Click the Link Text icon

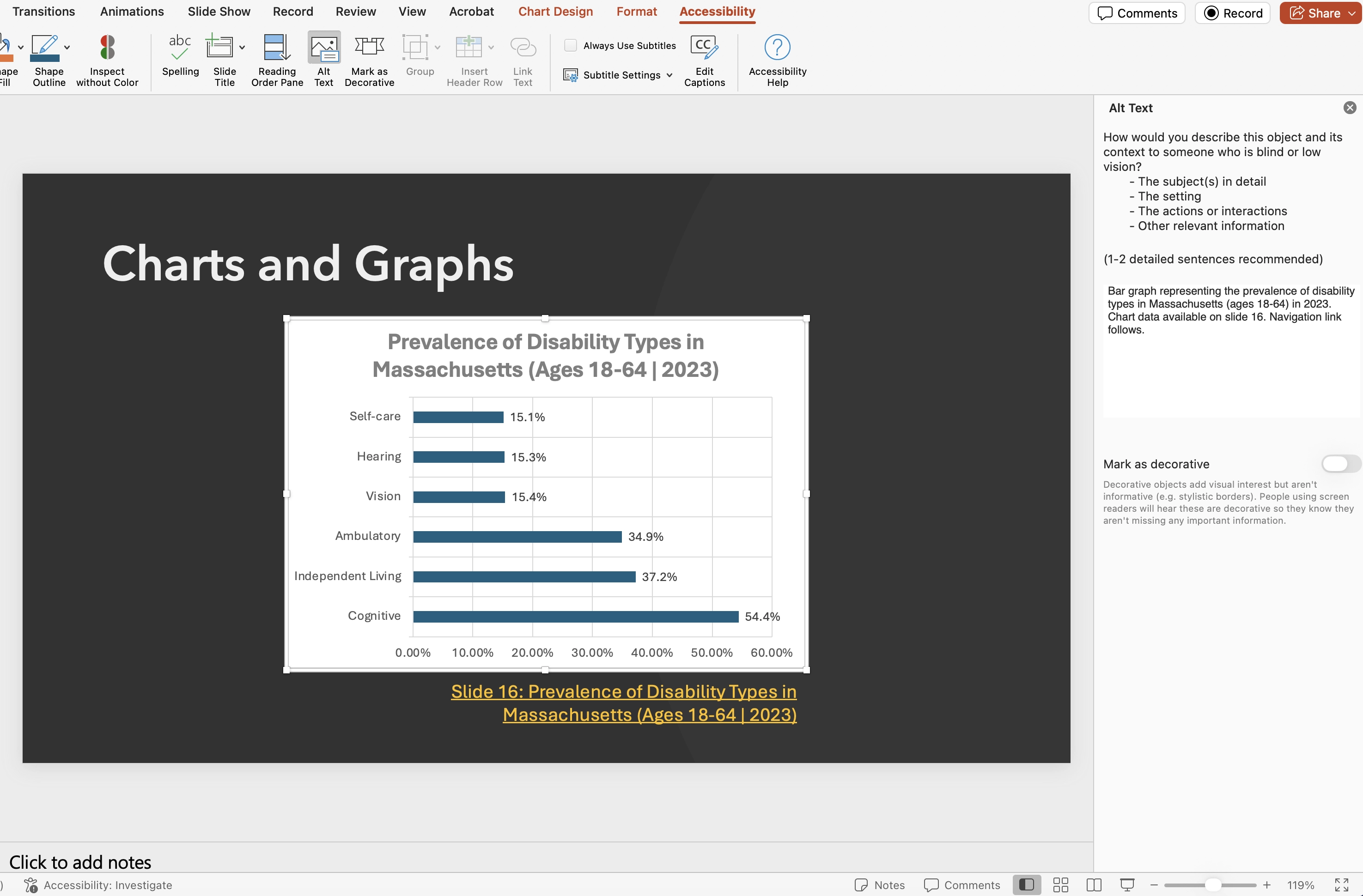(523, 48)
